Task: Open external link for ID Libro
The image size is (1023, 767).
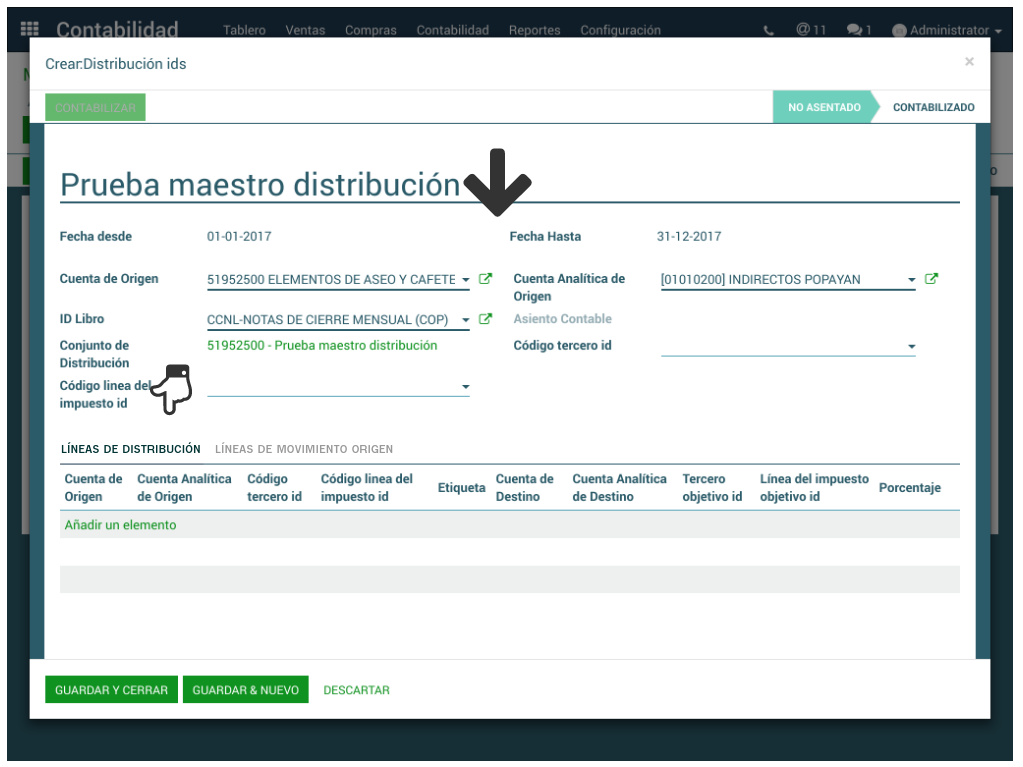Action: tap(486, 319)
